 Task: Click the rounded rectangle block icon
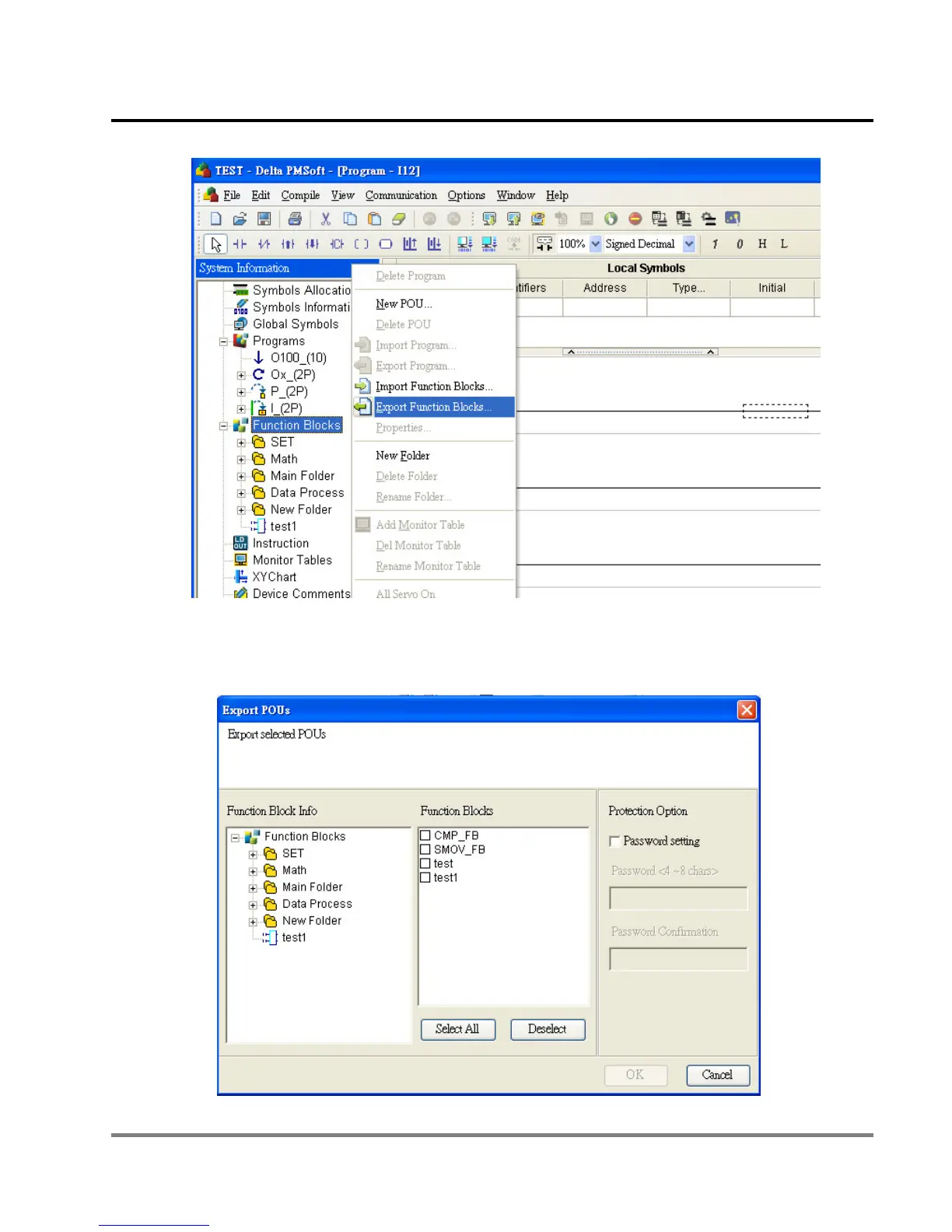point(386,244)
